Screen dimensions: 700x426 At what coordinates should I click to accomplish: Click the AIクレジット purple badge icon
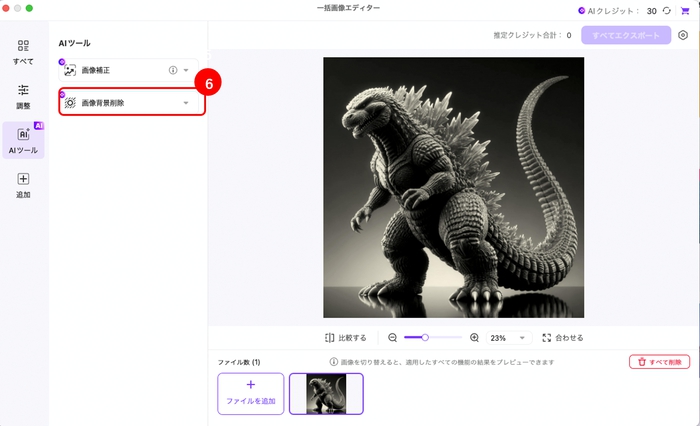click(581, 11)
